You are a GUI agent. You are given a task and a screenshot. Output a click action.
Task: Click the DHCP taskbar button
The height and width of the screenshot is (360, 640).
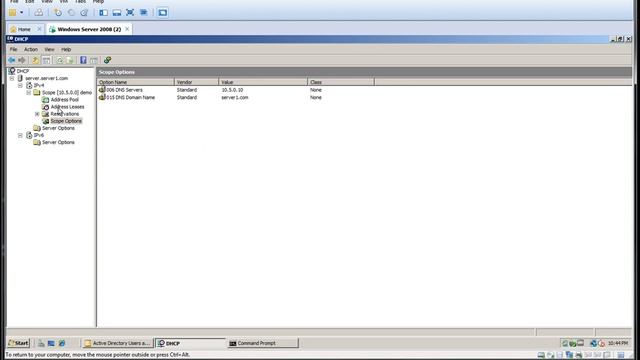pos(190,343)
